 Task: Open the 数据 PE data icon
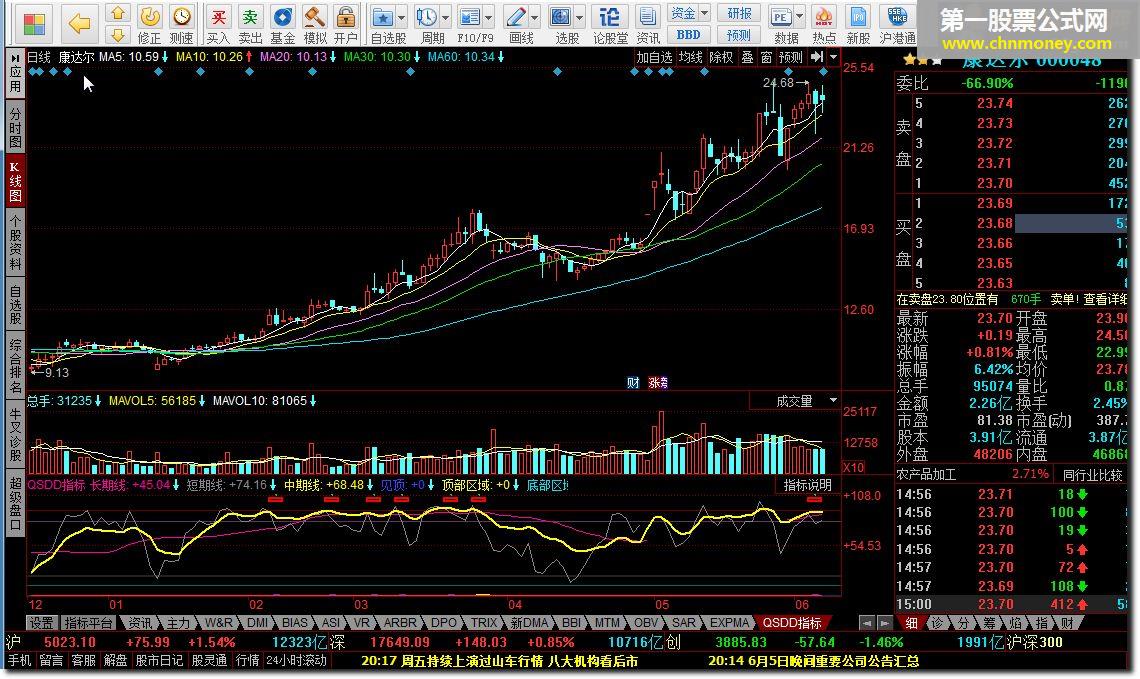(x=782, y=24)
